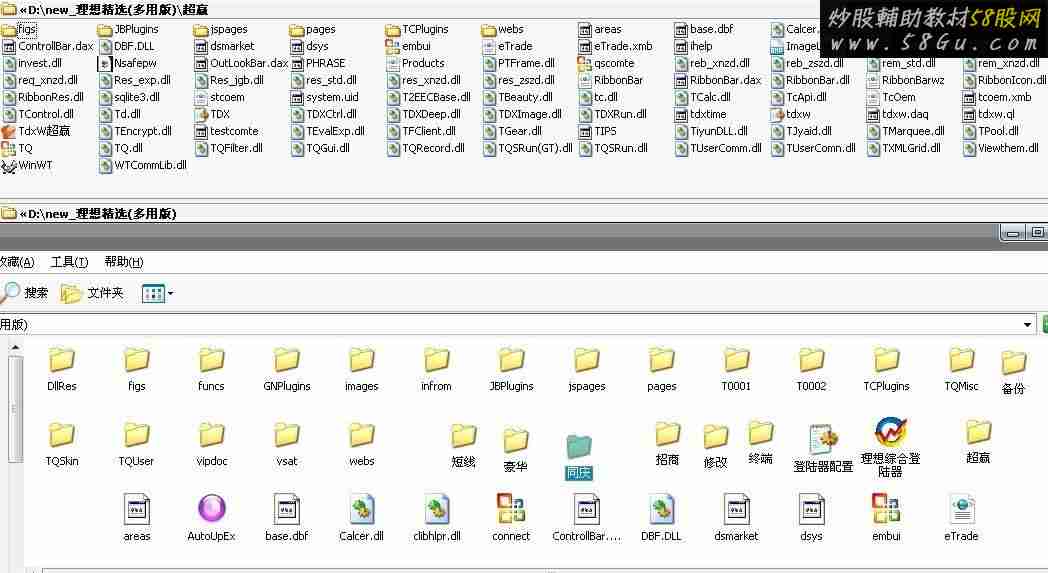Open the infrom folder
Viewport: 1048px width, 573px height.
pos(436,369)
